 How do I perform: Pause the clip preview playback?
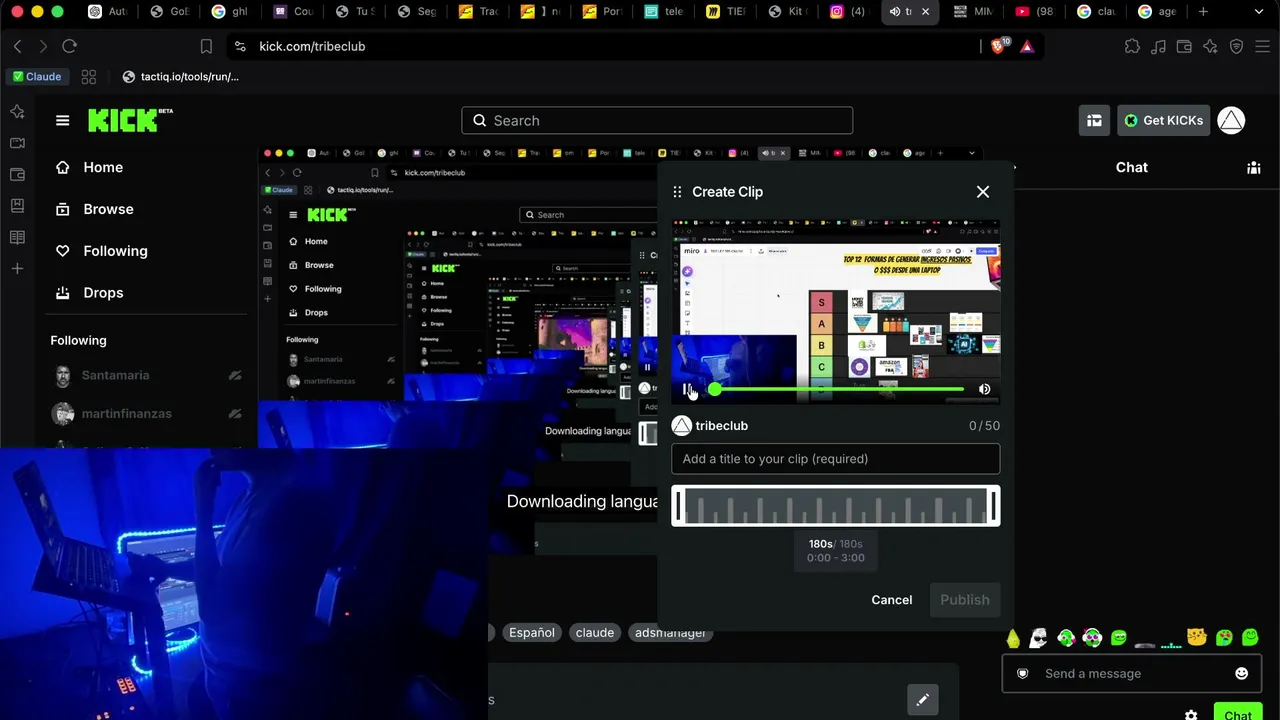pos(687,389)
